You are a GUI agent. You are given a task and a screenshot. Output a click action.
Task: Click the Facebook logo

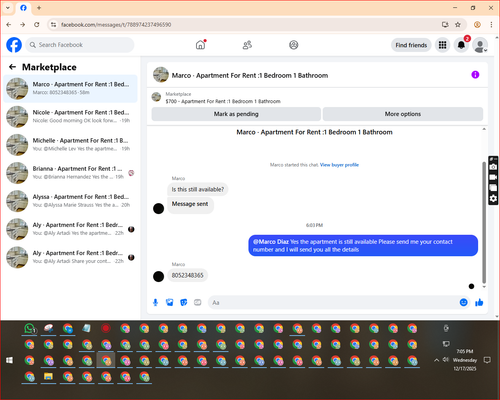[x=14, y=45]
